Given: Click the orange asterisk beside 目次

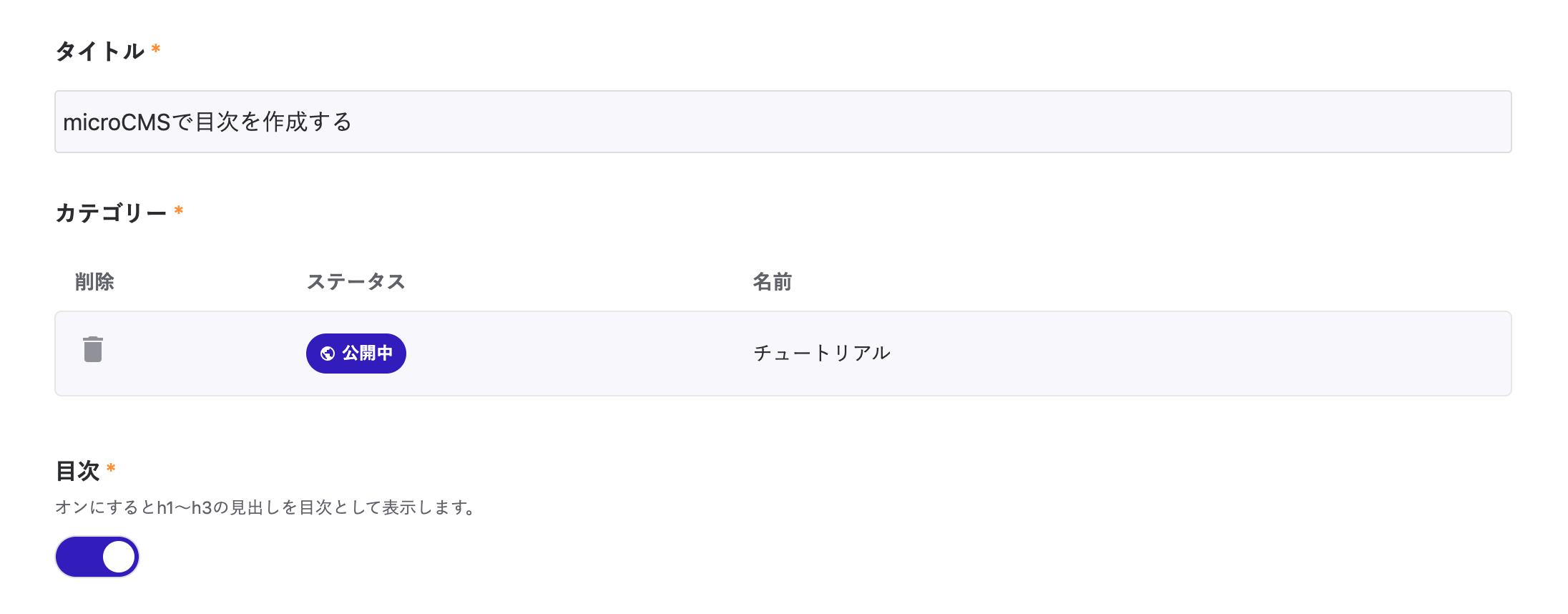Looking at the screenshot, I should click(111, 469).
